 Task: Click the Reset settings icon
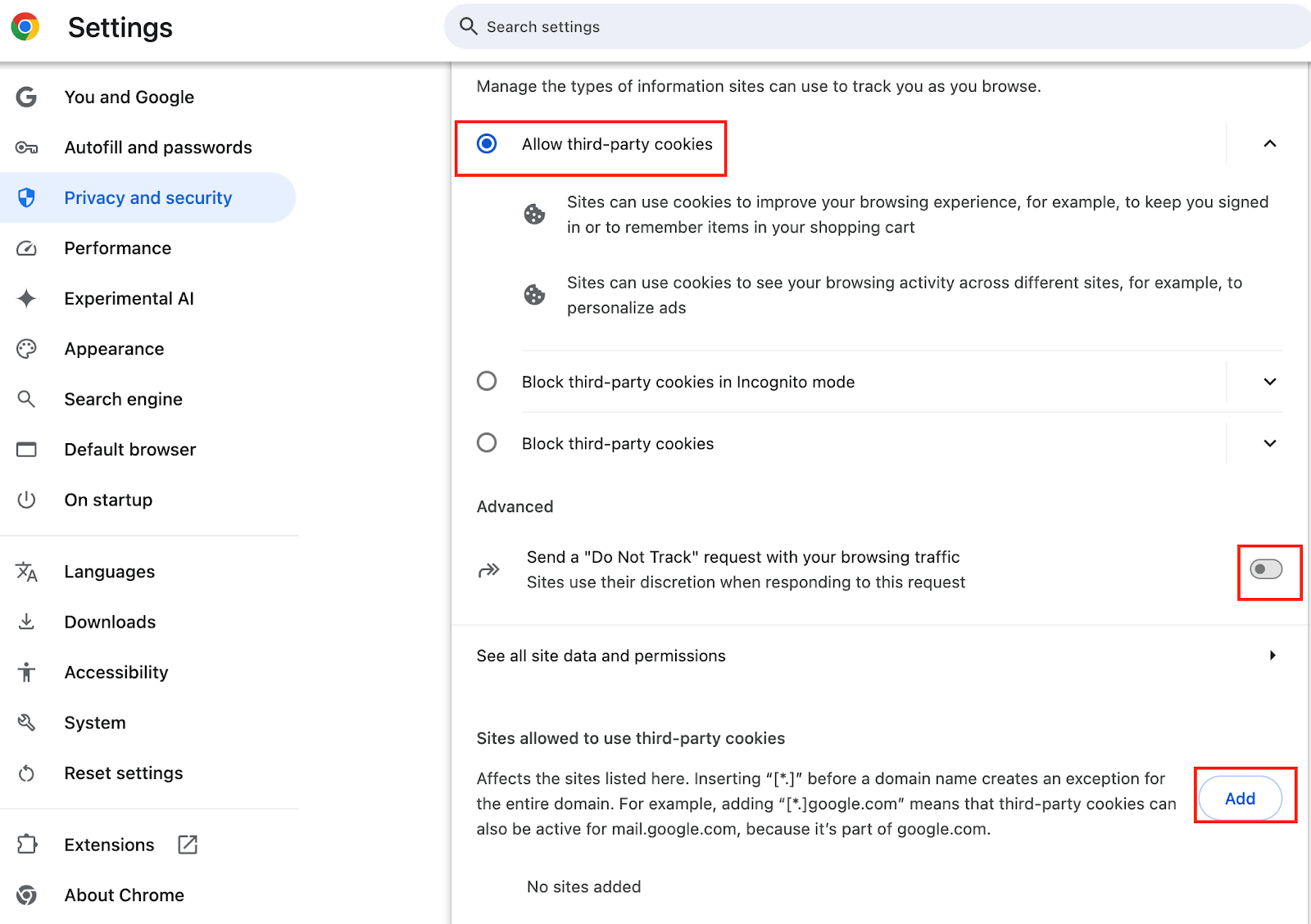tap(26, 773)
